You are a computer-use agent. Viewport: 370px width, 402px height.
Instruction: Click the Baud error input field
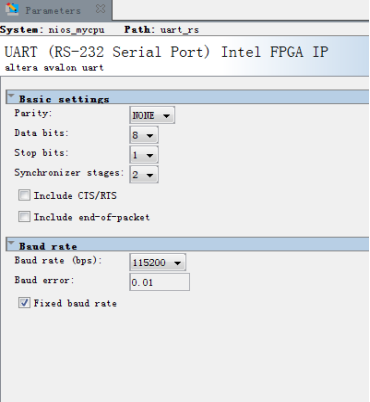pos(160,282)
